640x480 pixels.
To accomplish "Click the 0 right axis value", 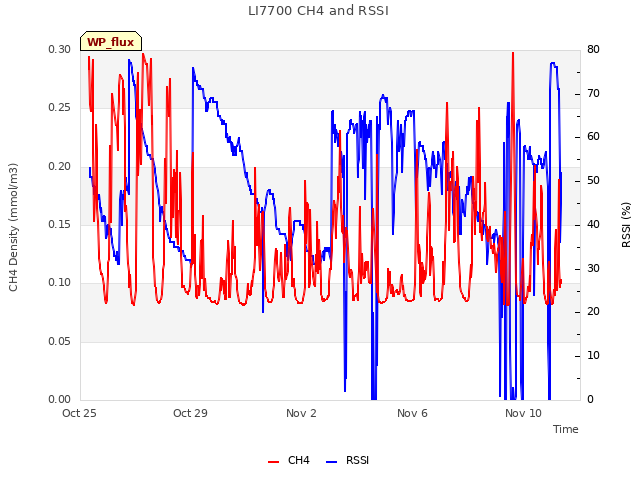I will [x=590, y=400].
